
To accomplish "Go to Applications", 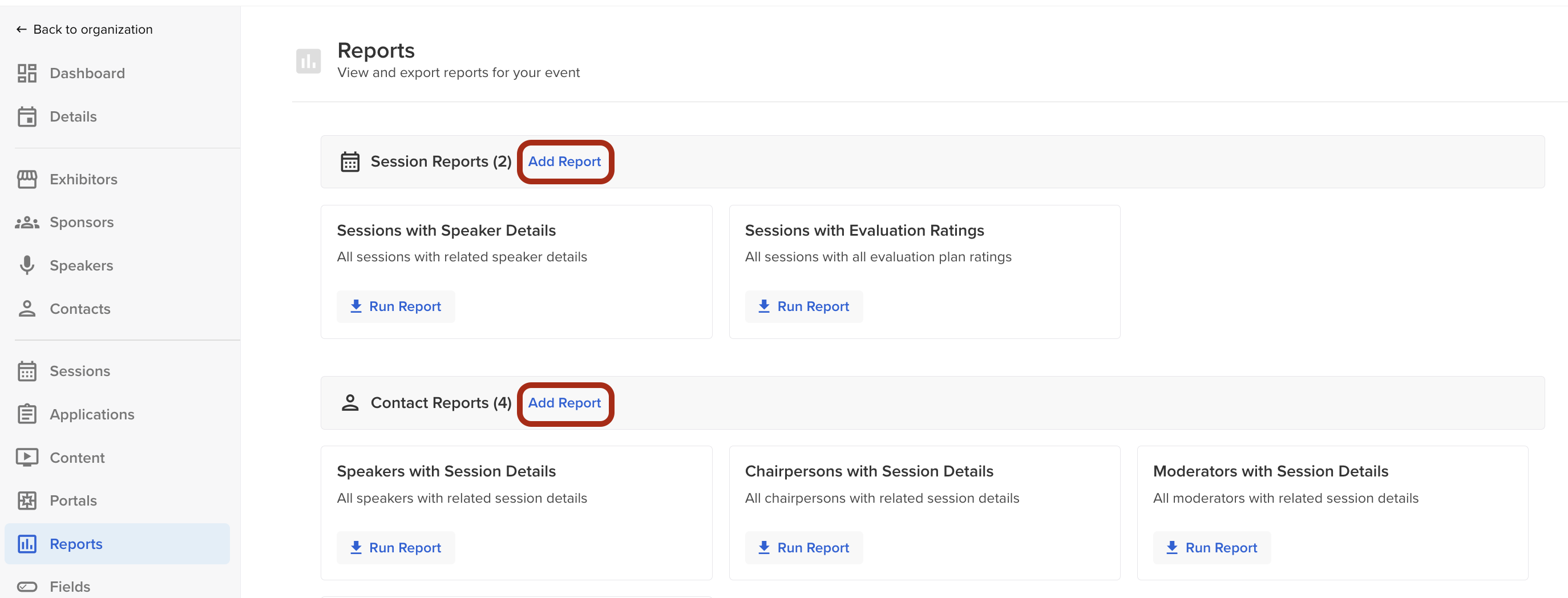I will tap(92, 414).
